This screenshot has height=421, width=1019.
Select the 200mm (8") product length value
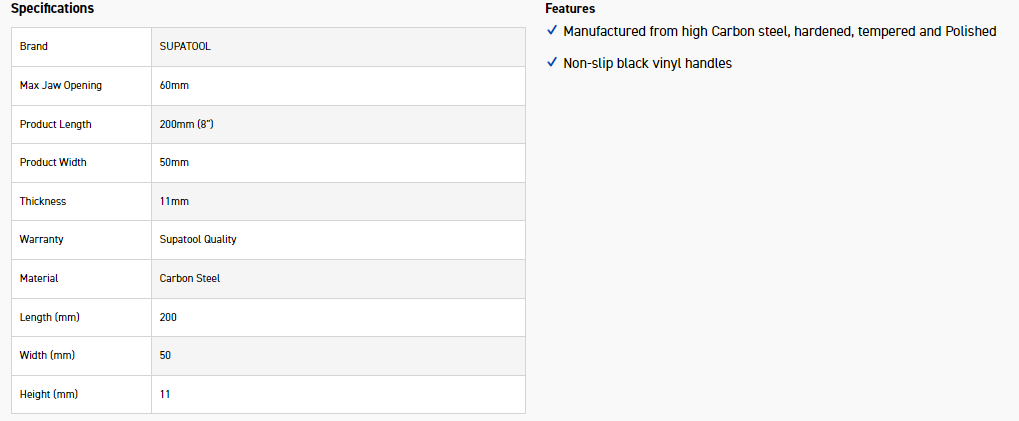tap(187, 124)
